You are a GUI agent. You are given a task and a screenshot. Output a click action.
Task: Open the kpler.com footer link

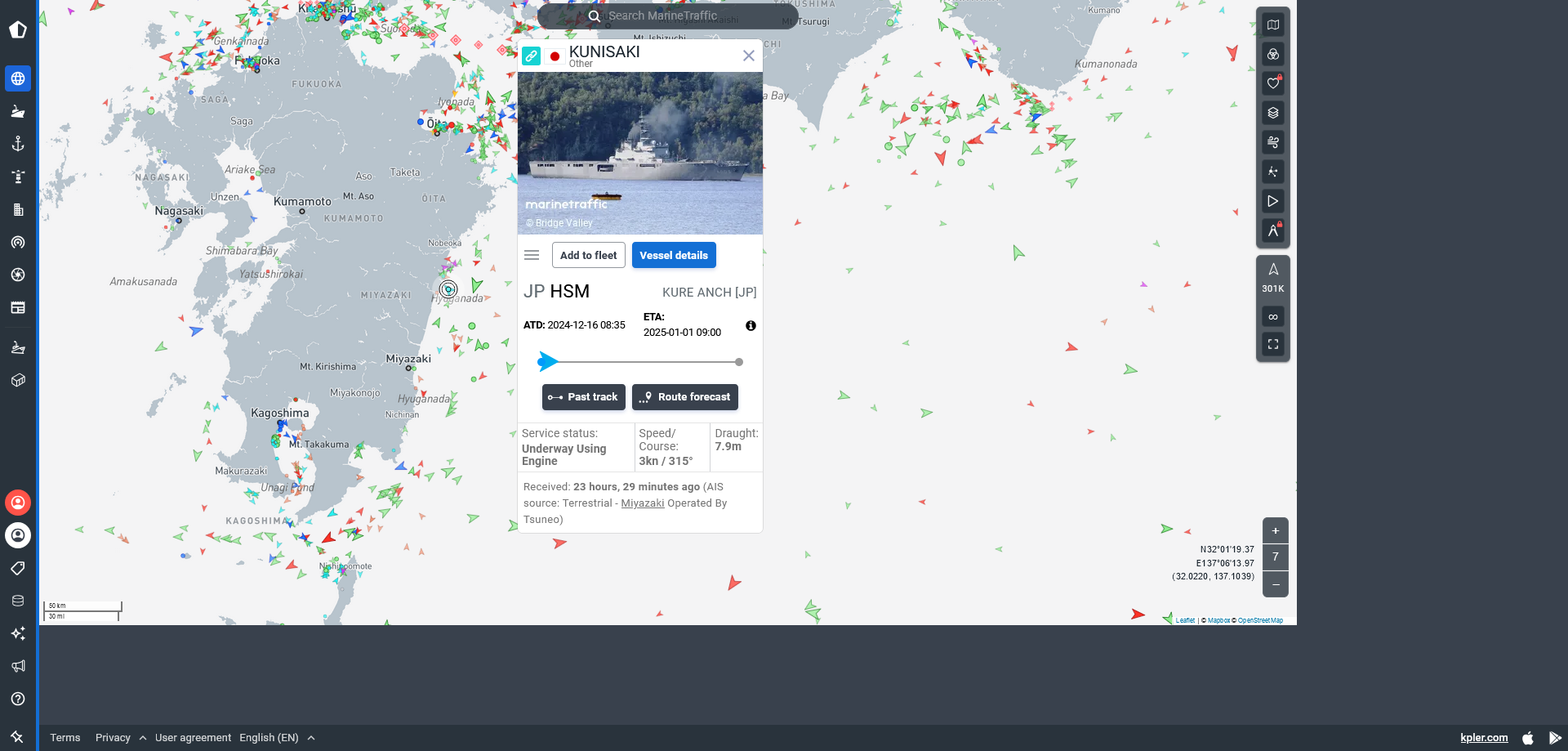(x=1484, y=738)
